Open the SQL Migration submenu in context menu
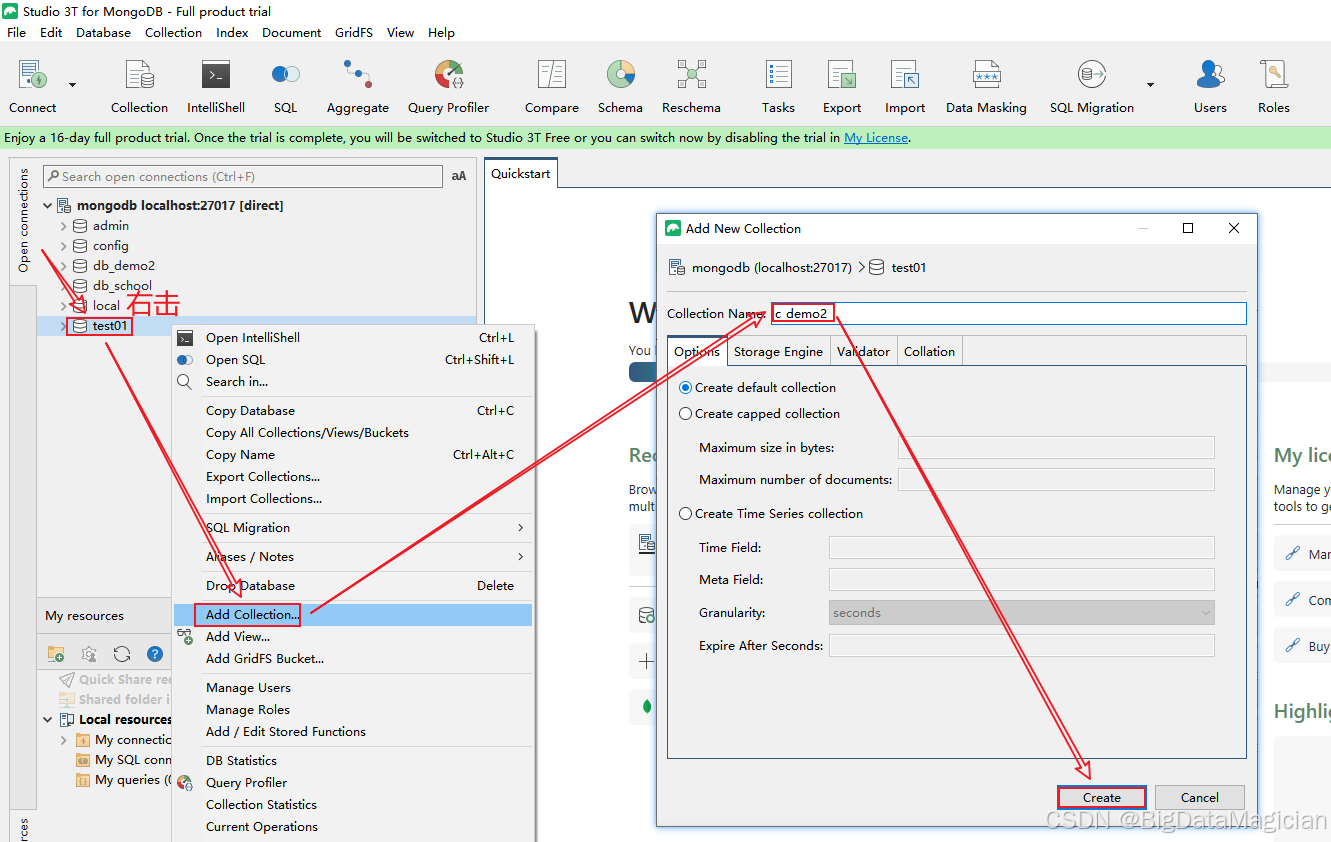Viewport: 1331px width, 842px height. click(353, 527)
